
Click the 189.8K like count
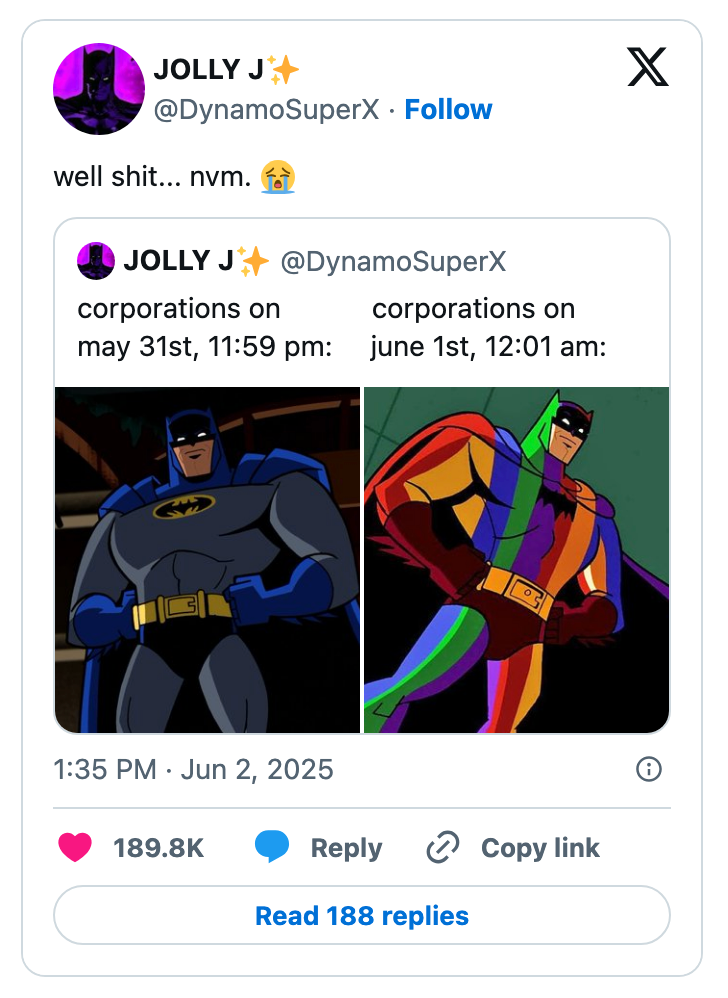coord(156,848)
